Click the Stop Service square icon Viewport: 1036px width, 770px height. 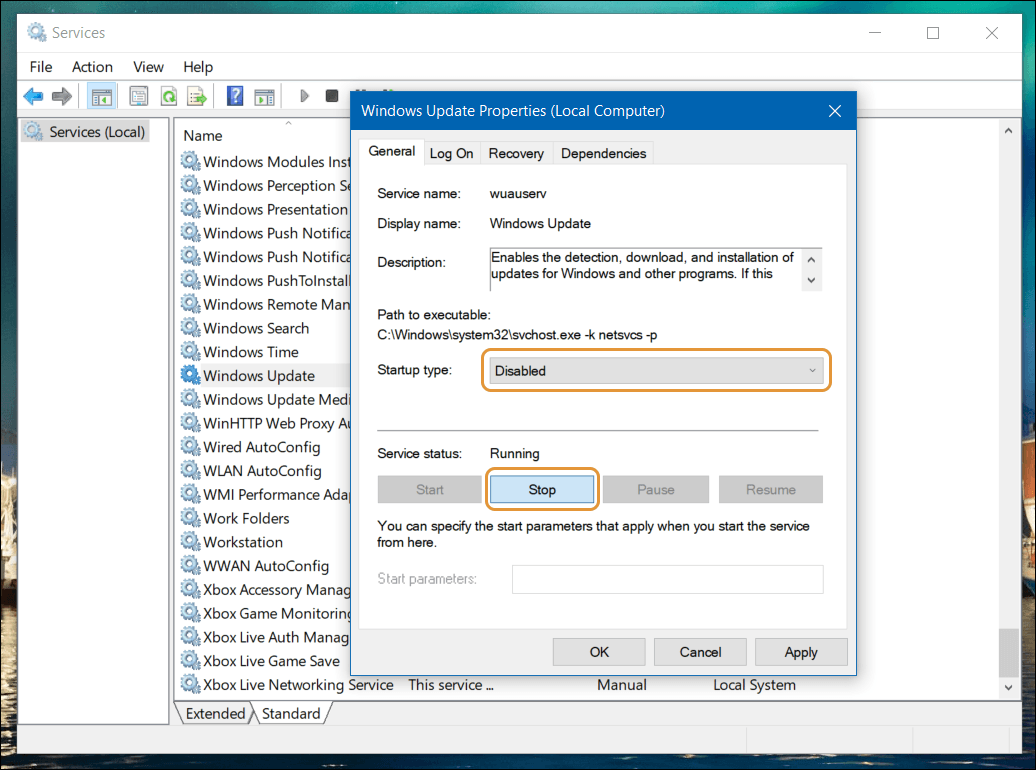tap(332, 96)
